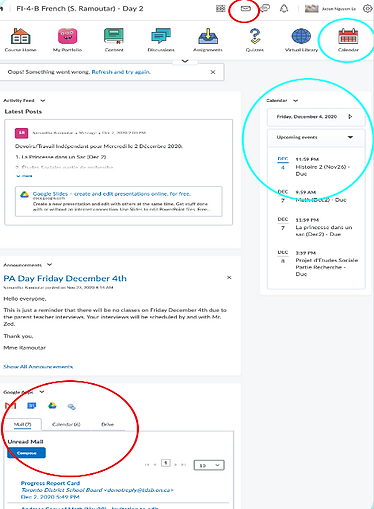Click the post author avatar

pyautogui.click(x=21, y=133)
